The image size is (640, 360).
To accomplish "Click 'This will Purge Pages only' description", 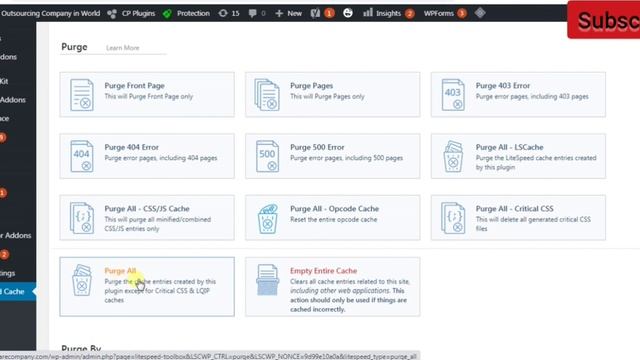I will click(327, 96).
